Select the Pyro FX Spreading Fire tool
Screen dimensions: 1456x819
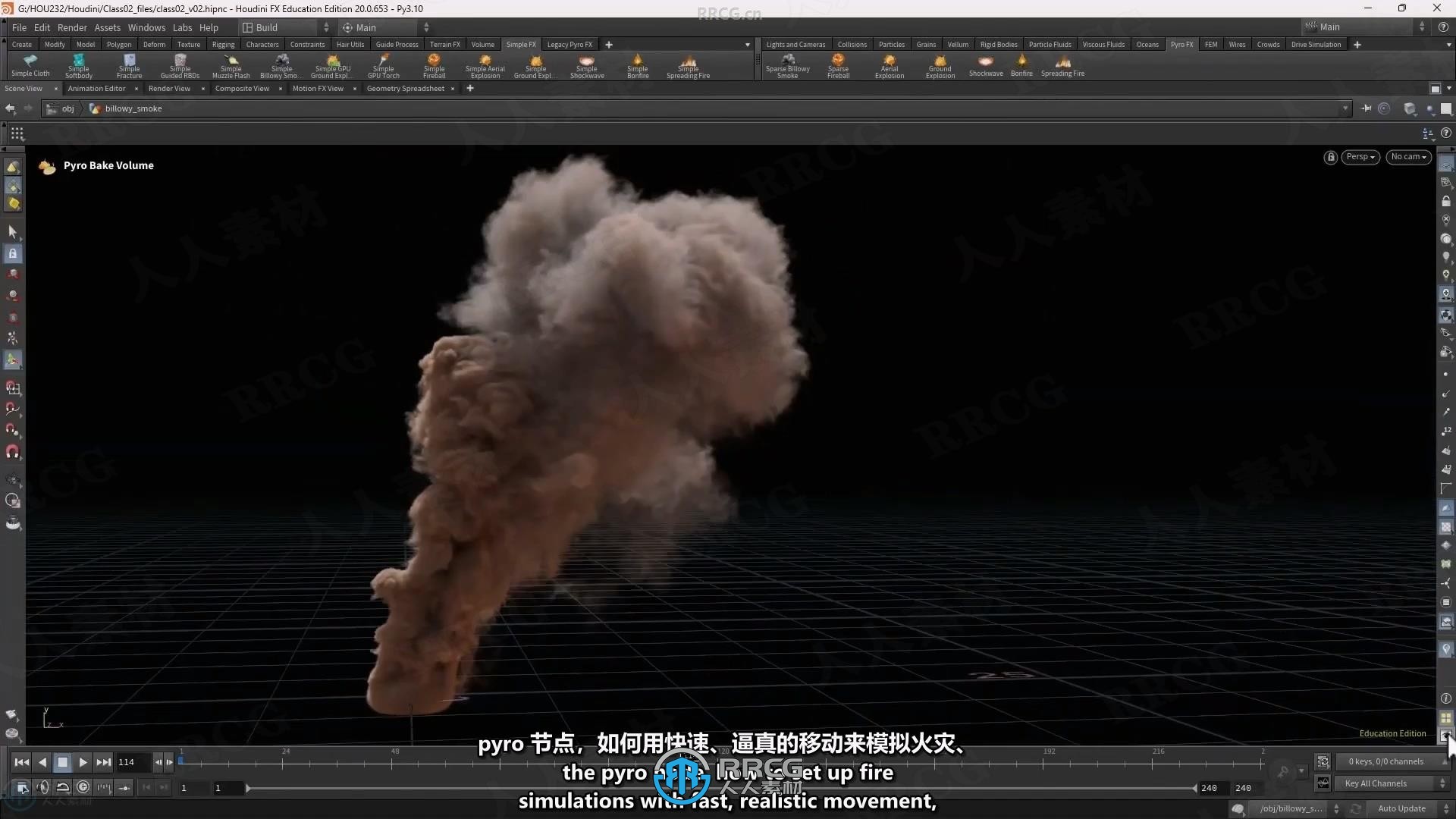(1062, 66)
